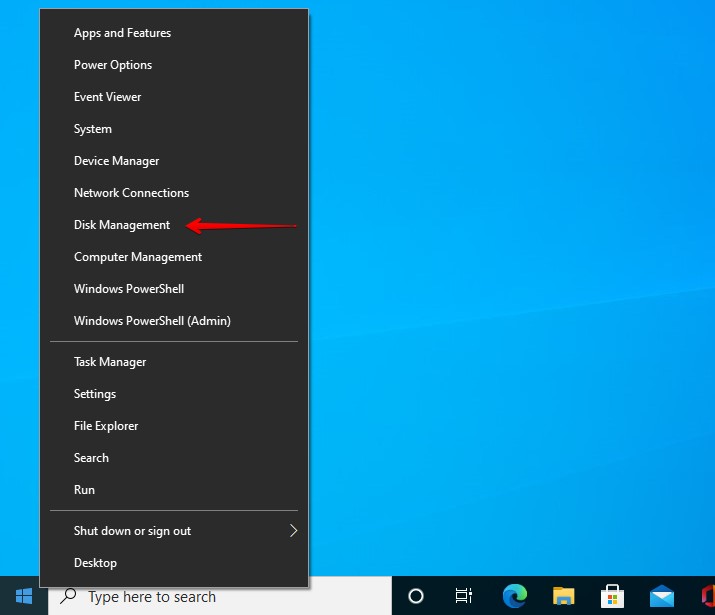This screenshot has width=715, height=615.
Task: Select Disk Management from the menu
Action: (122, 225)
